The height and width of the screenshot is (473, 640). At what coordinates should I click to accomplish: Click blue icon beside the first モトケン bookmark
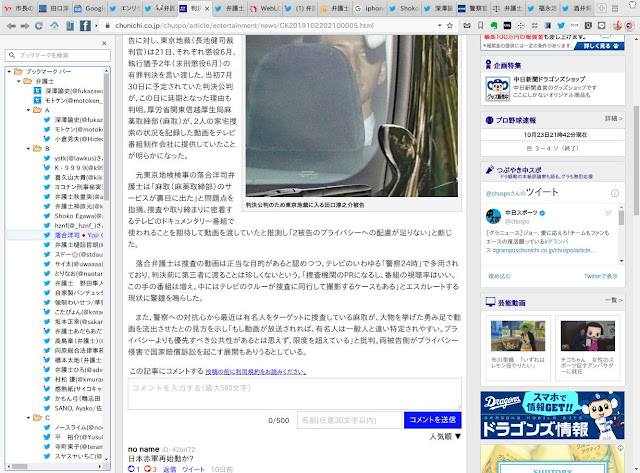(37, 100)
